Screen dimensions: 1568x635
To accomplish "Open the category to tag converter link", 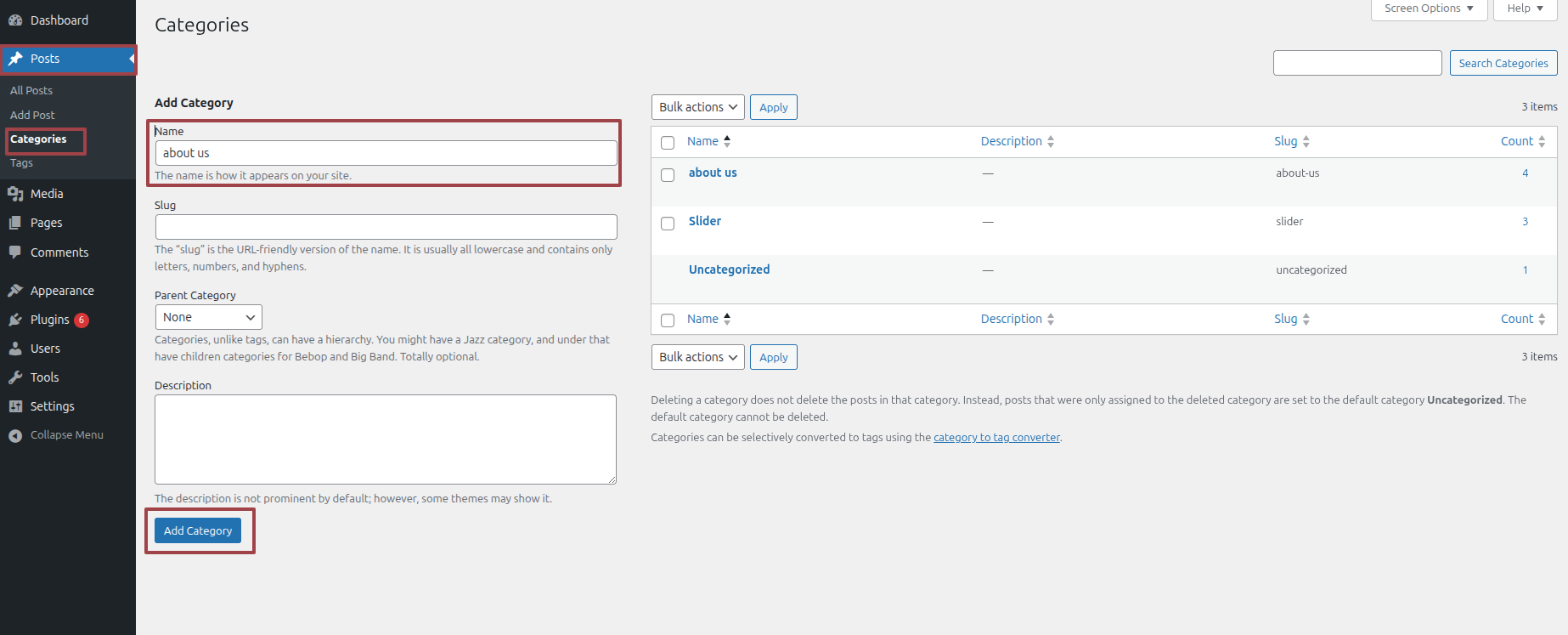I will [x=996, y=438].
